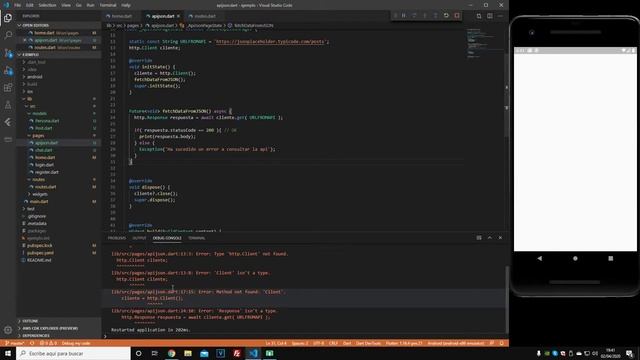Open the Search view in the activity bar

point(8,35)
